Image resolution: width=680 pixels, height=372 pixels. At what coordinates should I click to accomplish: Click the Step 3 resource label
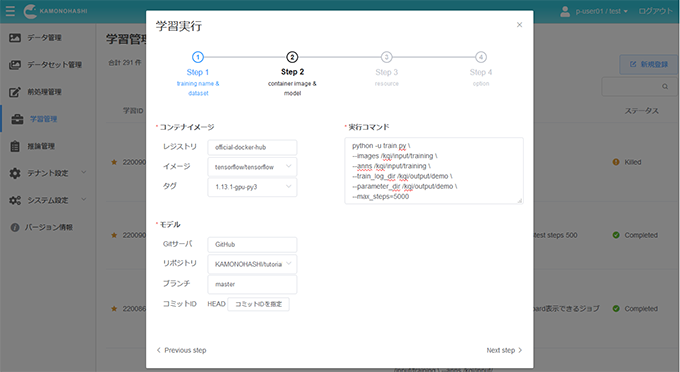386,84
